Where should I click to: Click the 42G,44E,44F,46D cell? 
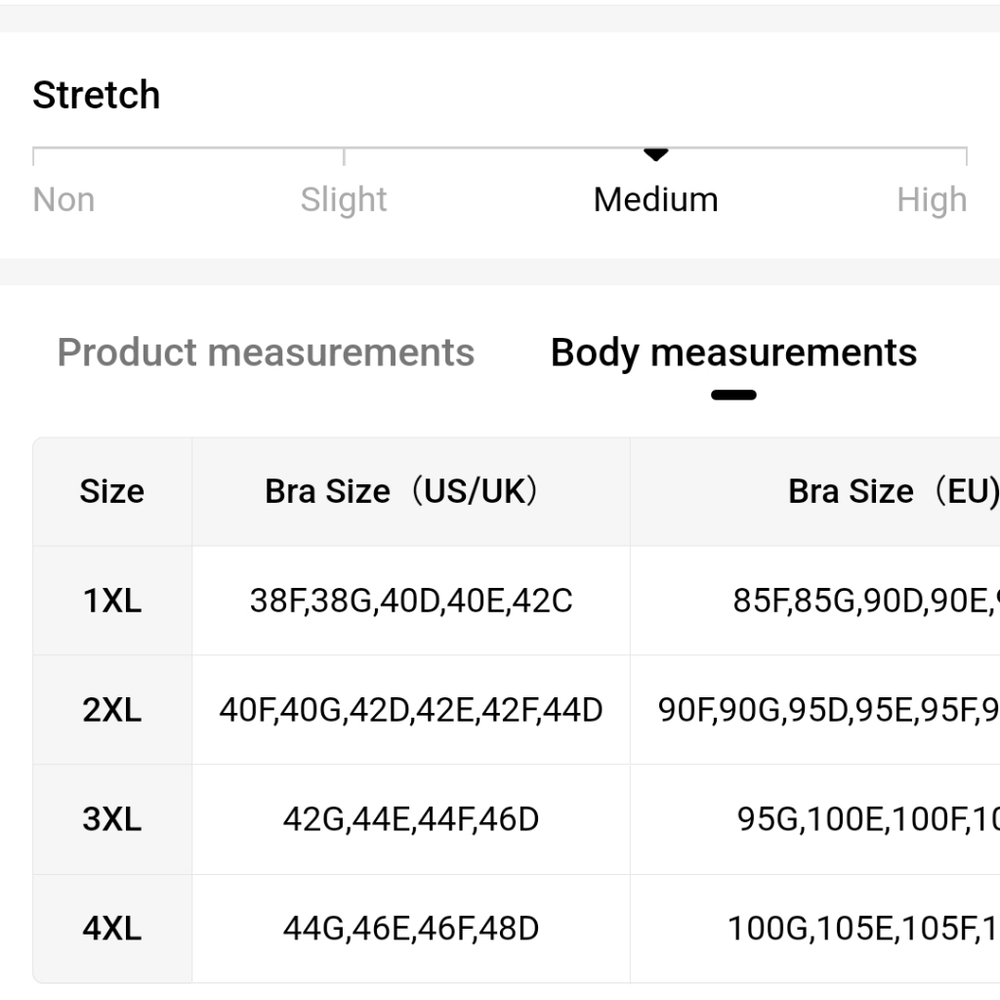(x=411, y=820)
